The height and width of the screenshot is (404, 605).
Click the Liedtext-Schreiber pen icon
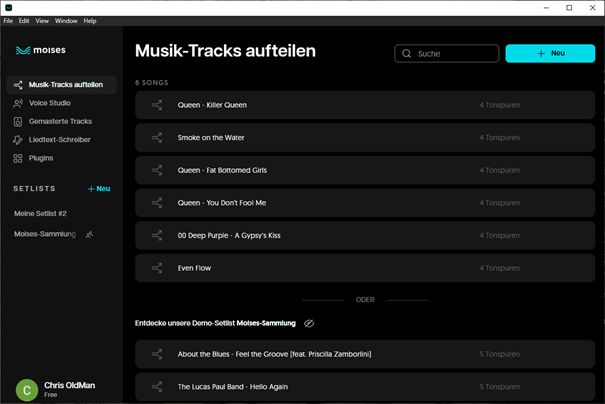(x=18, y=140)
